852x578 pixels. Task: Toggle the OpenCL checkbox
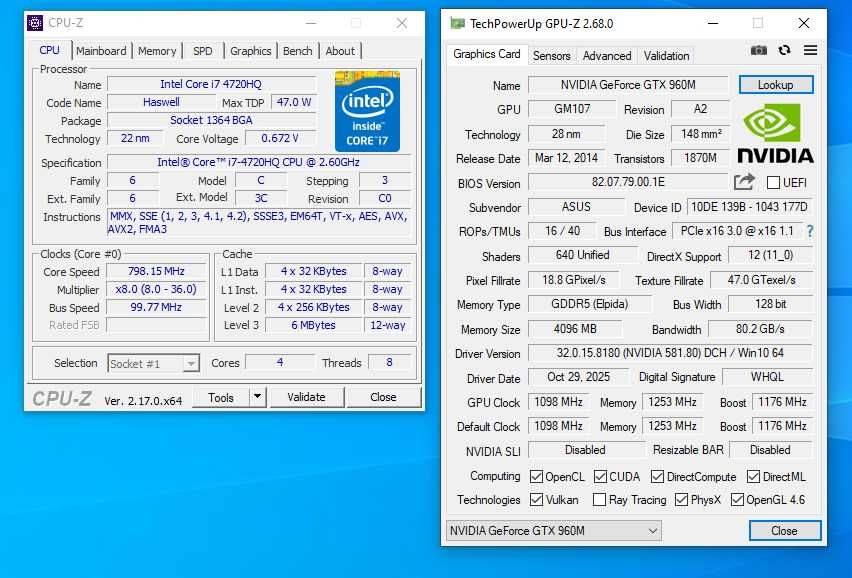click(x=536, y=476)
